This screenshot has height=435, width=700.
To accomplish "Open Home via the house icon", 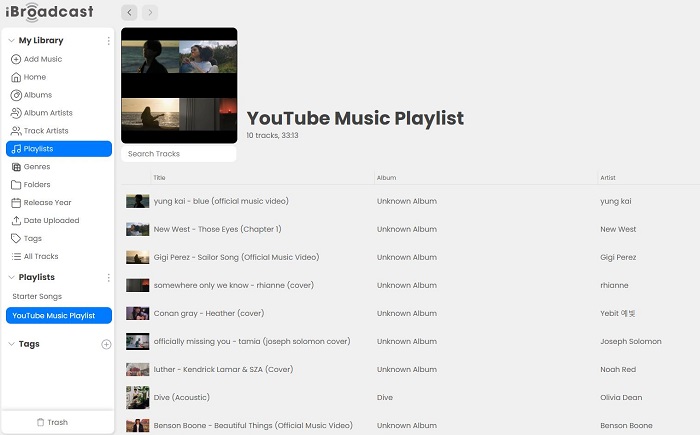I will (x=16, y=77).
